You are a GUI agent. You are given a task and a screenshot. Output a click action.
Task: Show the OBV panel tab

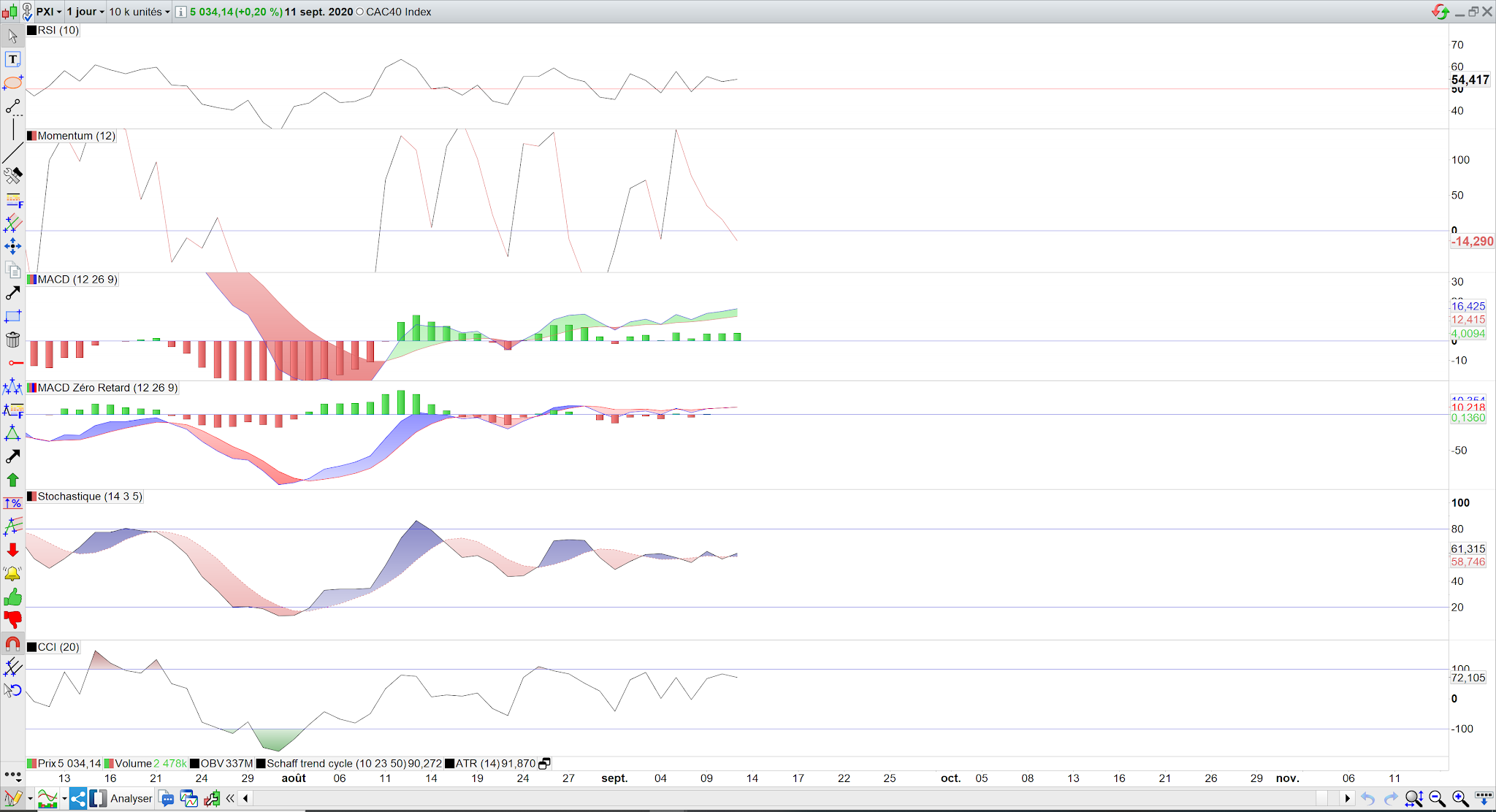click(221, 763)
